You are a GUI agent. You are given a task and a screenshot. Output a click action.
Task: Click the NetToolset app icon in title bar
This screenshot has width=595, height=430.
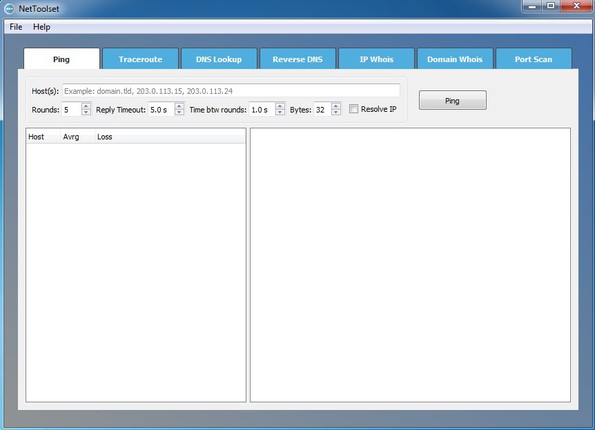pyautogui.click(x=9, y=8)
